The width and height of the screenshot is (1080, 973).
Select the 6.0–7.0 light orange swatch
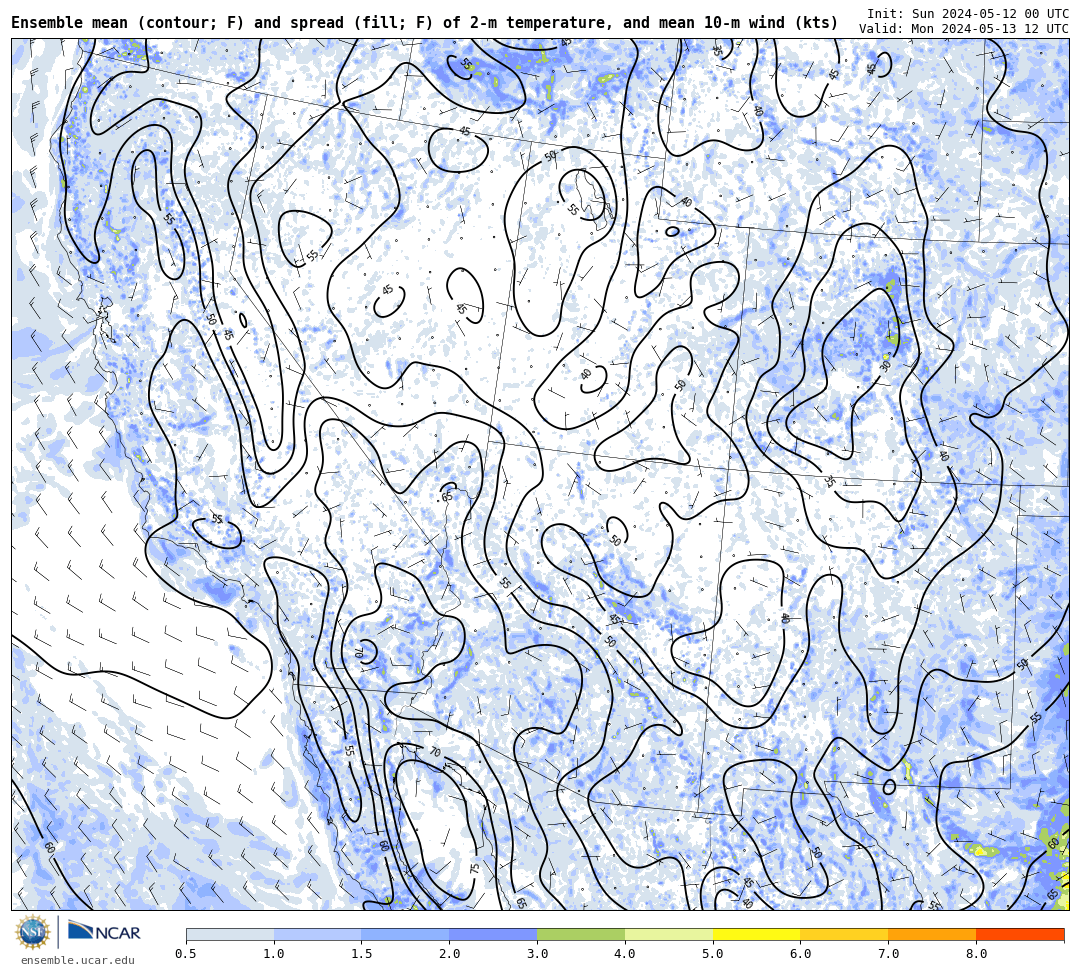coord(844,934)
